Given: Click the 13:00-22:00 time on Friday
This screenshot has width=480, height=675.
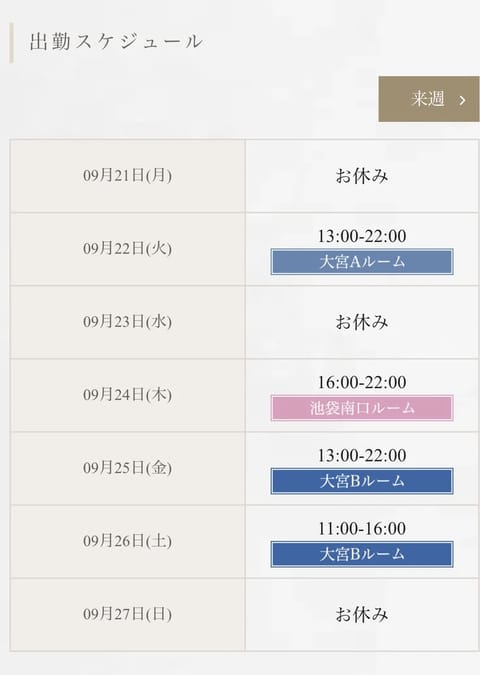Looking at the screenshot, I should (362, 456).
